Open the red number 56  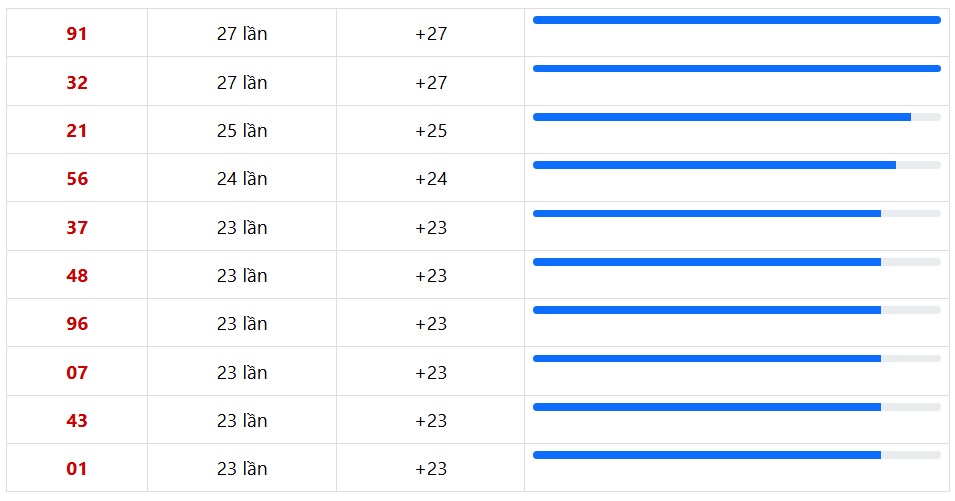77,178
